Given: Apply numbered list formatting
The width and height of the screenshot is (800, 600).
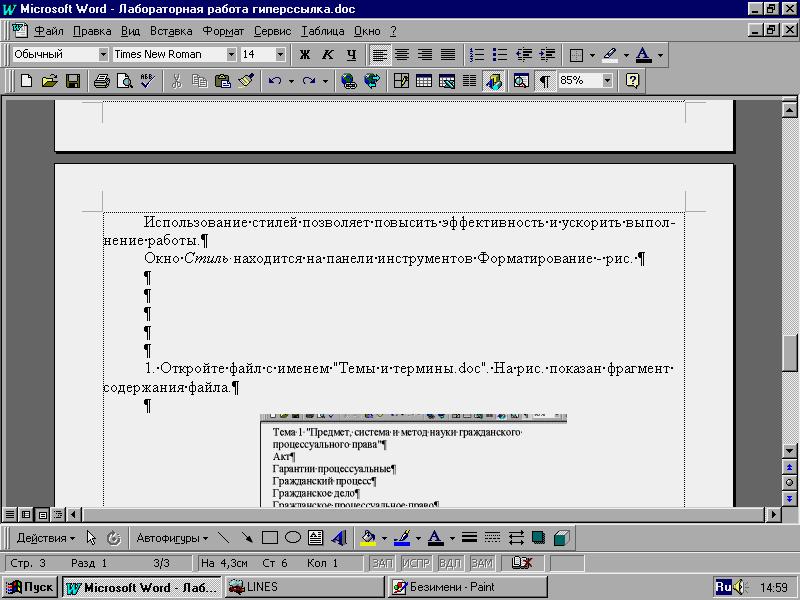Looking at the screenshot, I should (x=477, y=55).
